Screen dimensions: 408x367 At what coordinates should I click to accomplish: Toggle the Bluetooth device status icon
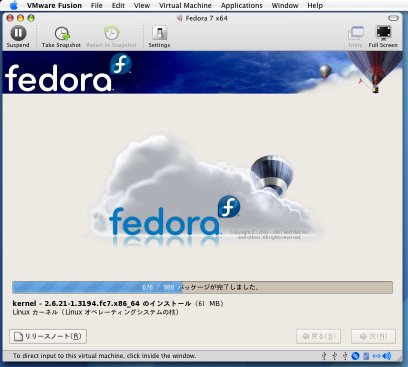click(356, 356)
